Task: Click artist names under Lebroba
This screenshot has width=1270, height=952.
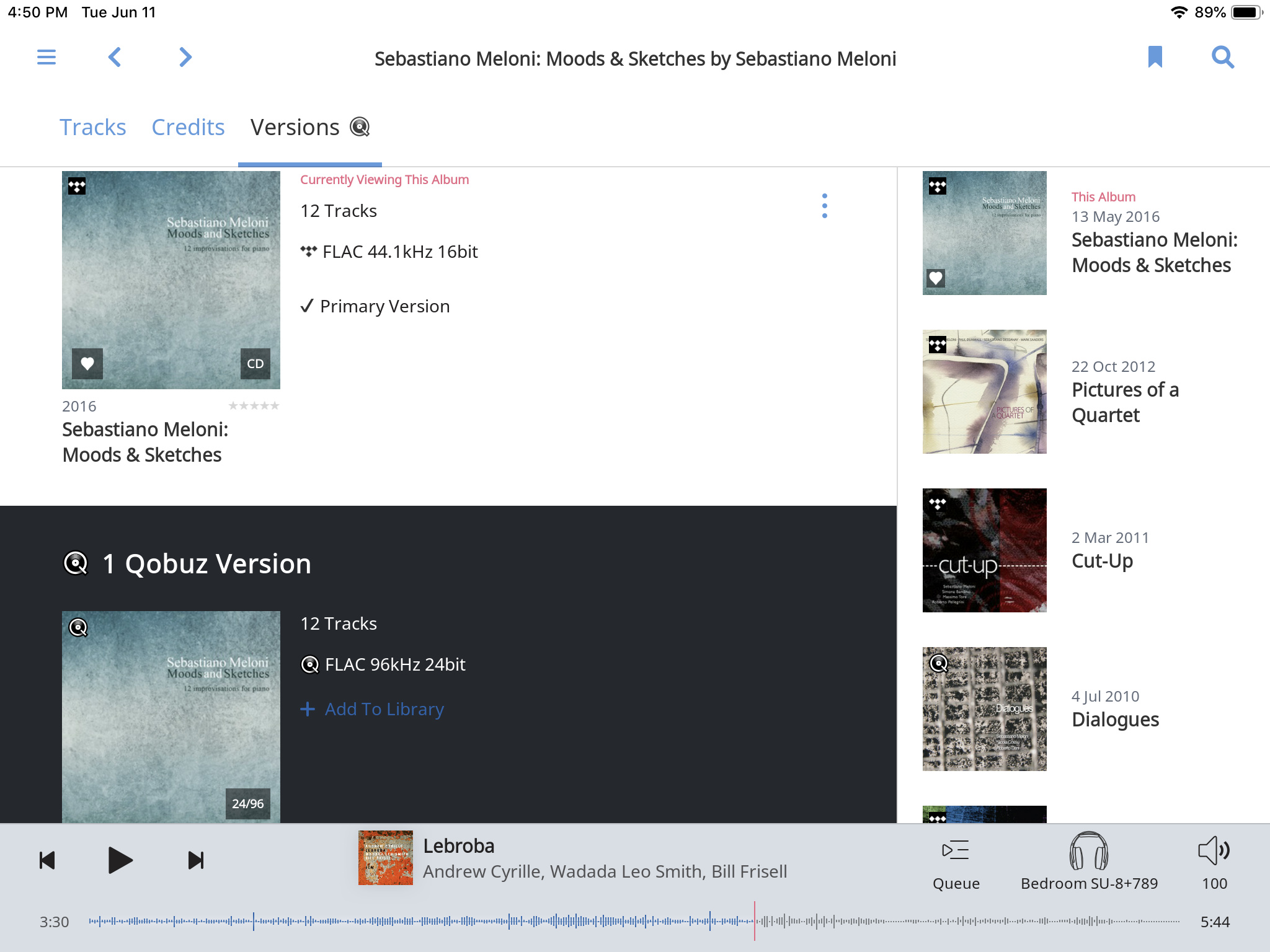Action: [605, 871]
